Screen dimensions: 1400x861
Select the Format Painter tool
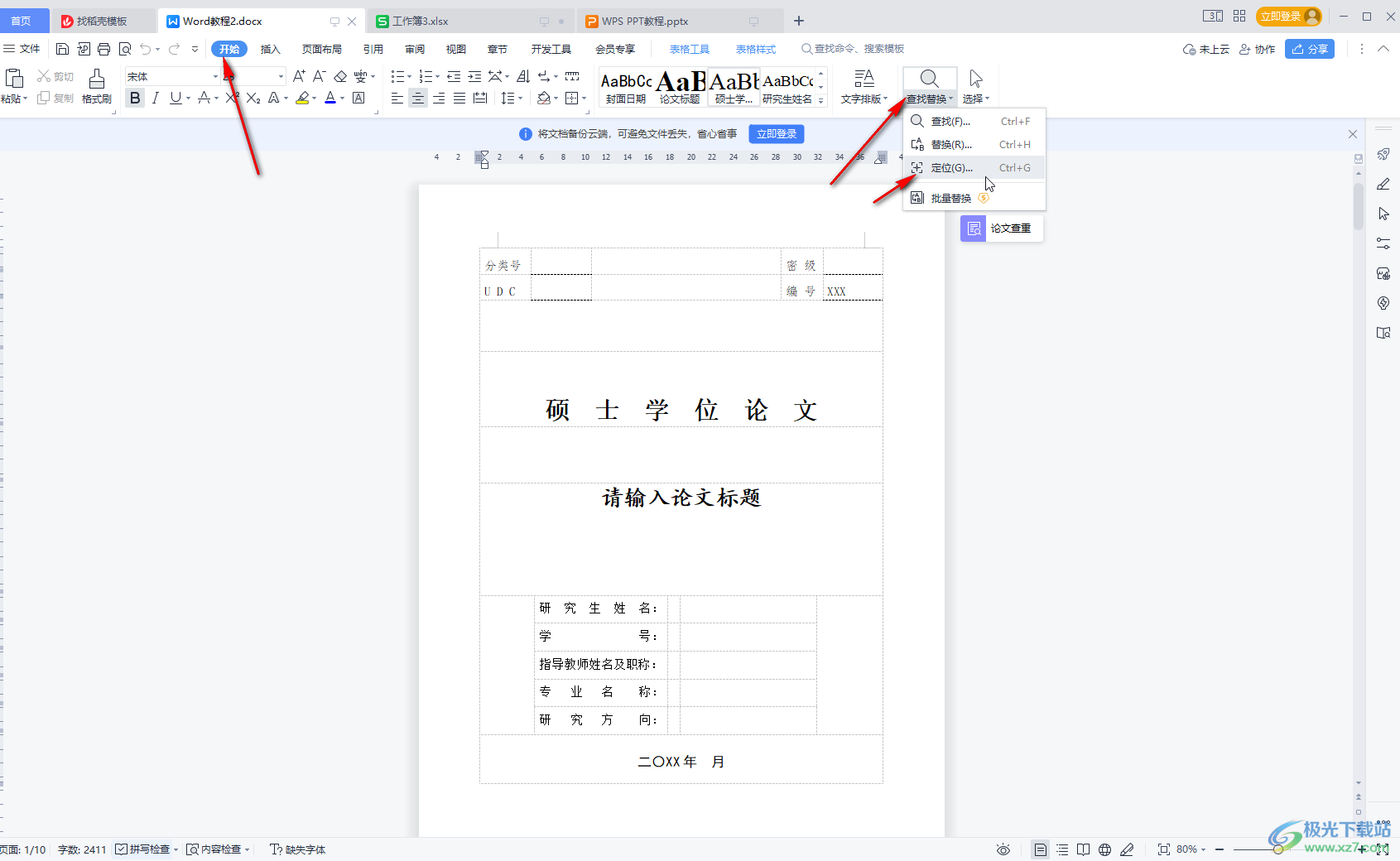[97, 87]
